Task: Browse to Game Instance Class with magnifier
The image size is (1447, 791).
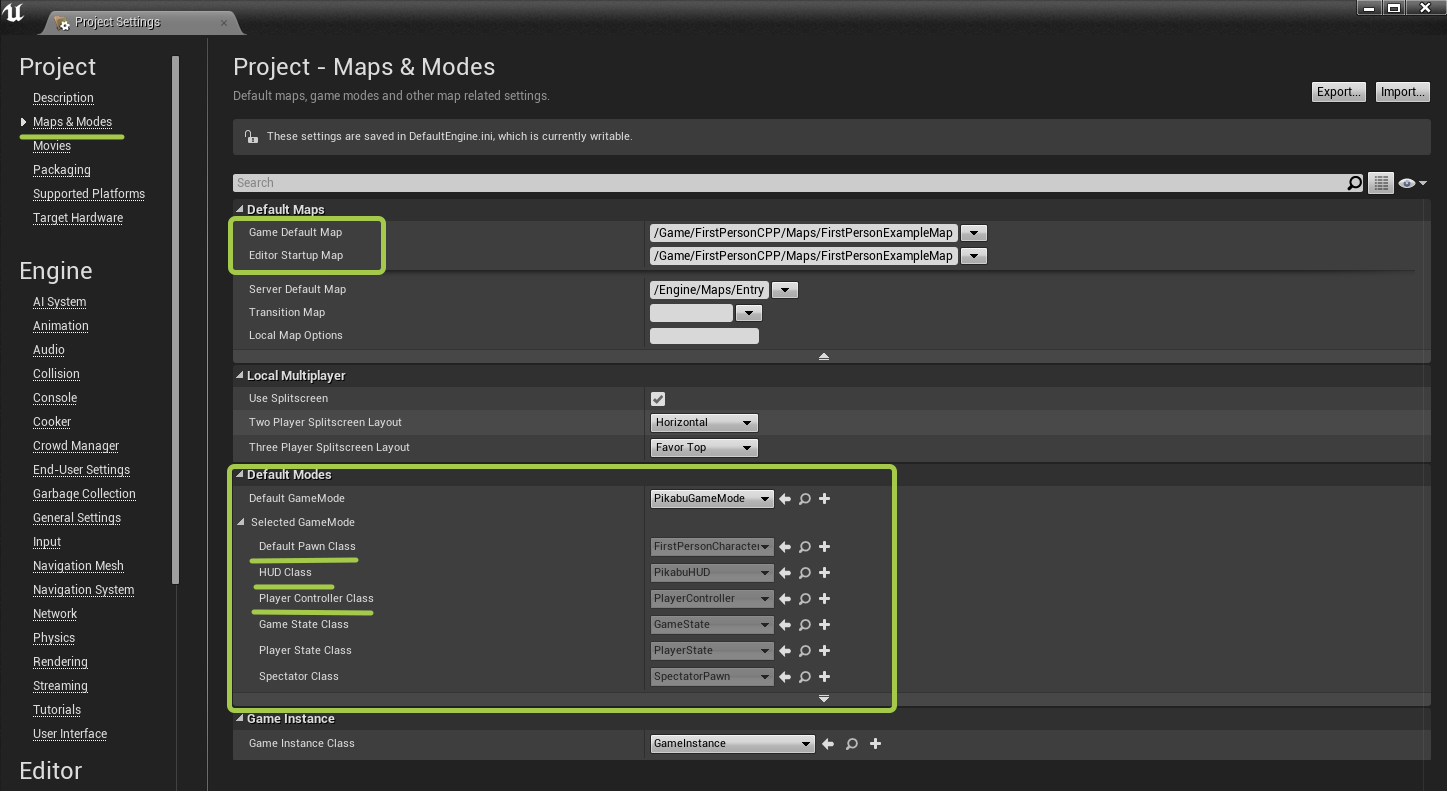Action: point(851,744)
